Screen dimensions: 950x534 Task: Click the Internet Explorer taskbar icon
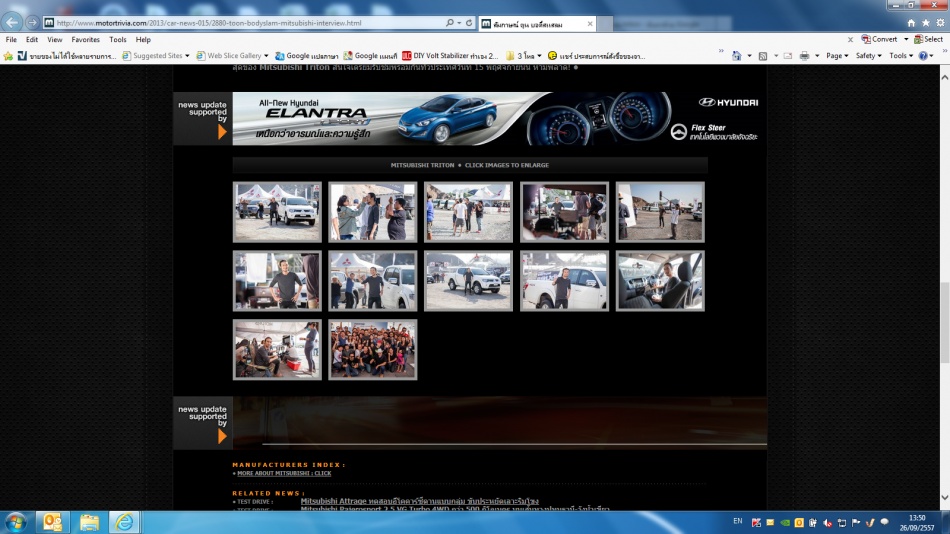click(x=125, y=522)
